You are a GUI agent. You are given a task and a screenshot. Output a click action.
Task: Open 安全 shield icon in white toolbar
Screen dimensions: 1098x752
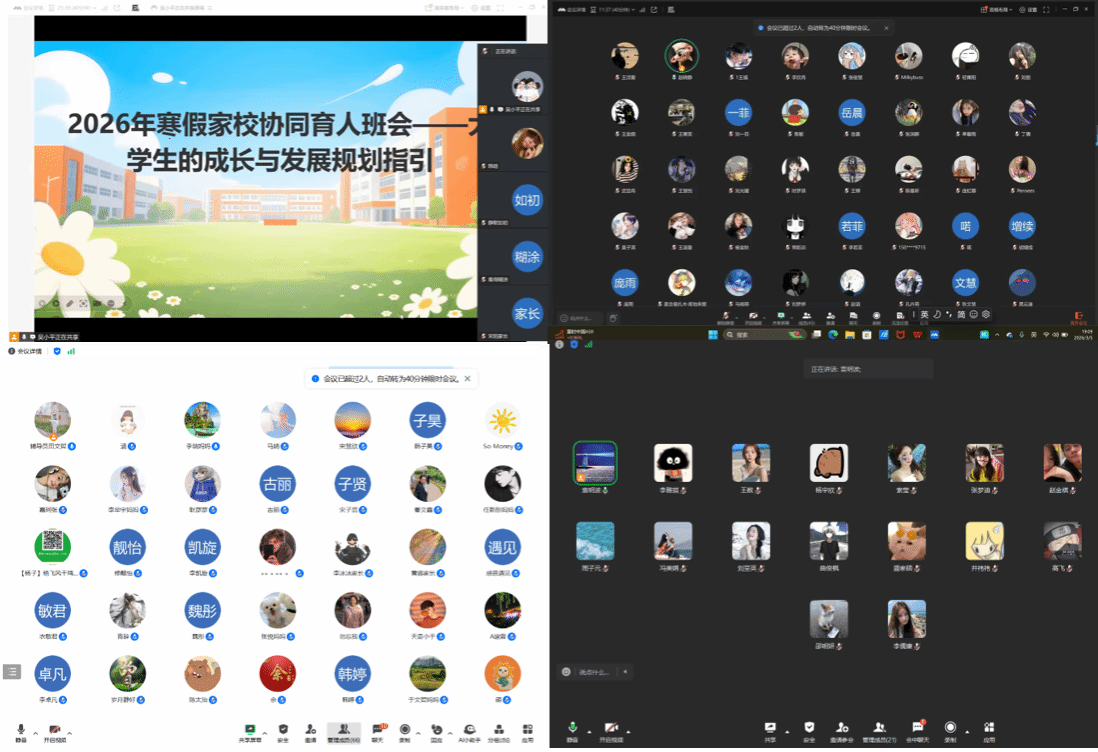pos(283,731)
